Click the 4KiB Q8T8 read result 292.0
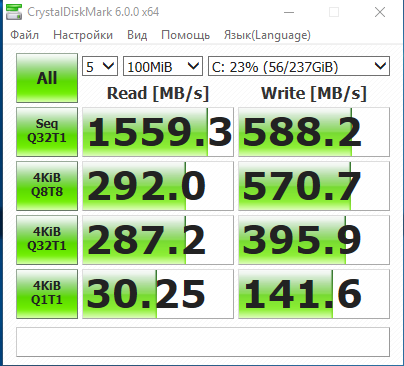This screenshot has width=404, height=366. click(158, 186)
